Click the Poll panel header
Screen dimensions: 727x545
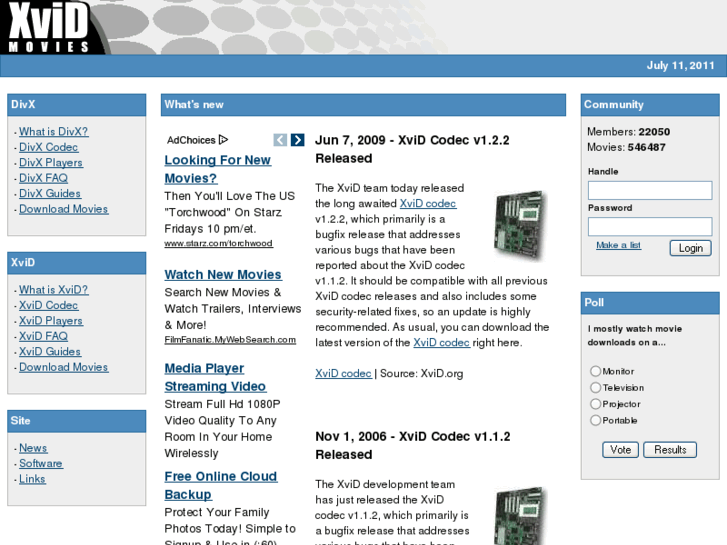pos(650,303)
